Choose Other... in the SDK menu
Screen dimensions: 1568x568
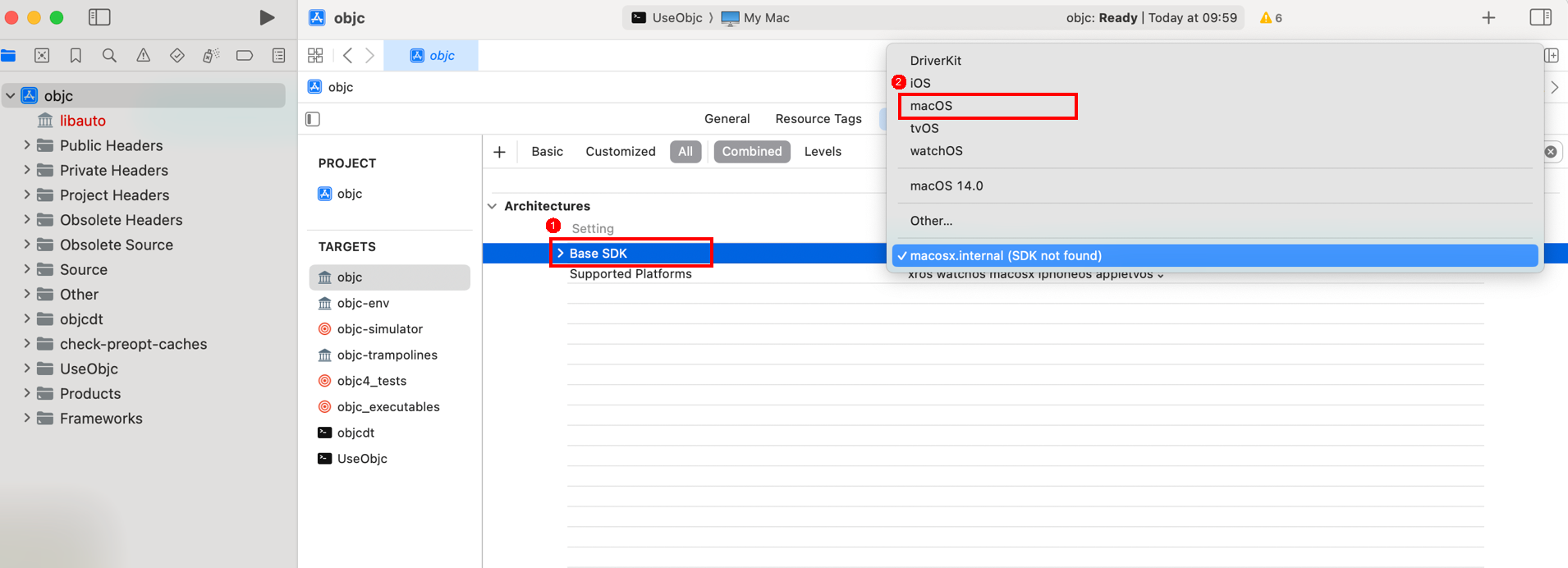931,221
